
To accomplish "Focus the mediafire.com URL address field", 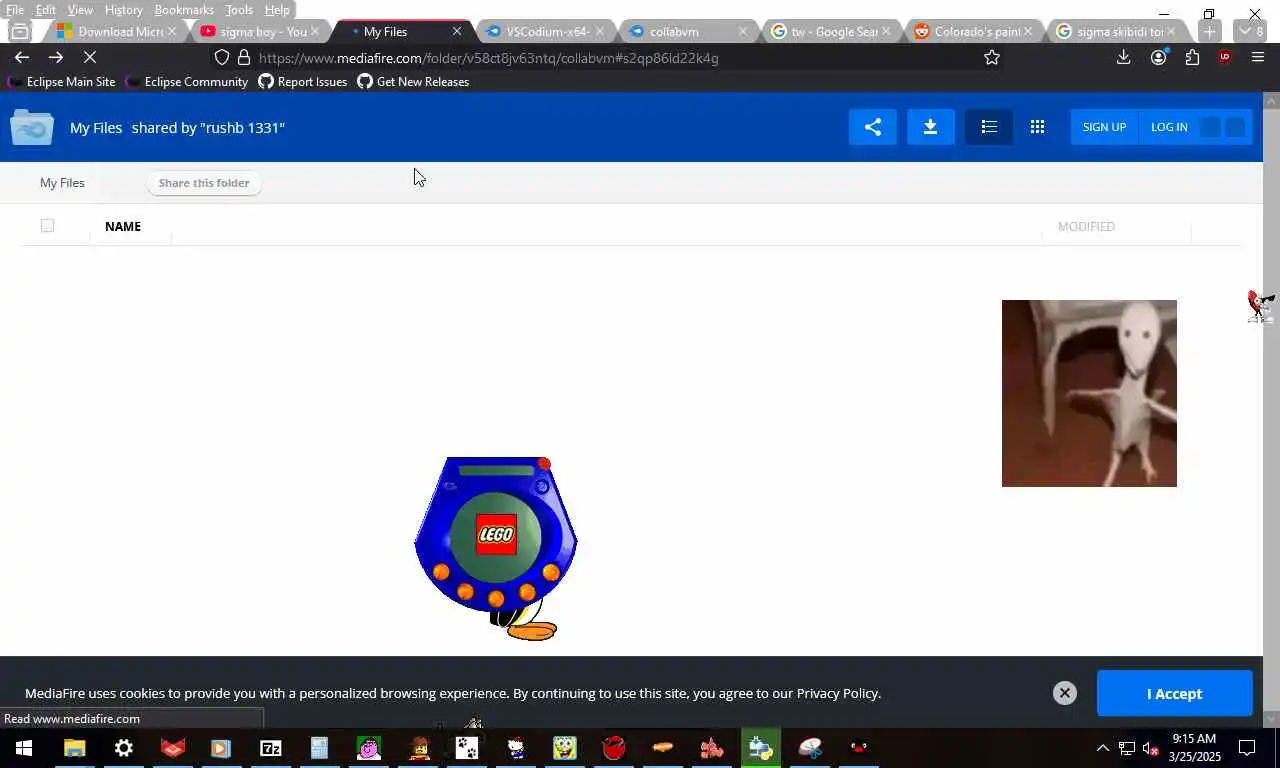I will click(x=488, y=58).
